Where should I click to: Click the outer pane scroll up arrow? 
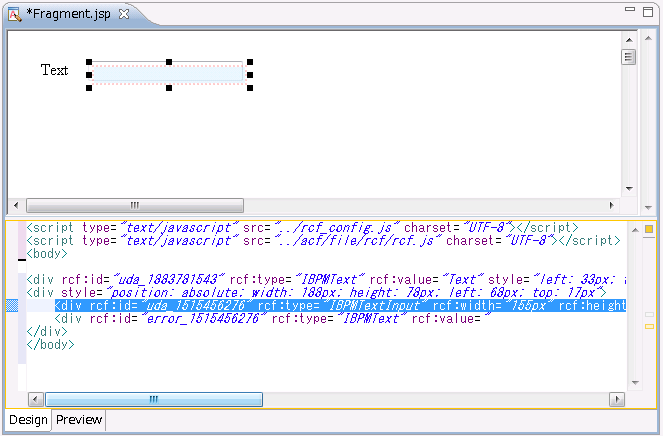tap(648, 38)
